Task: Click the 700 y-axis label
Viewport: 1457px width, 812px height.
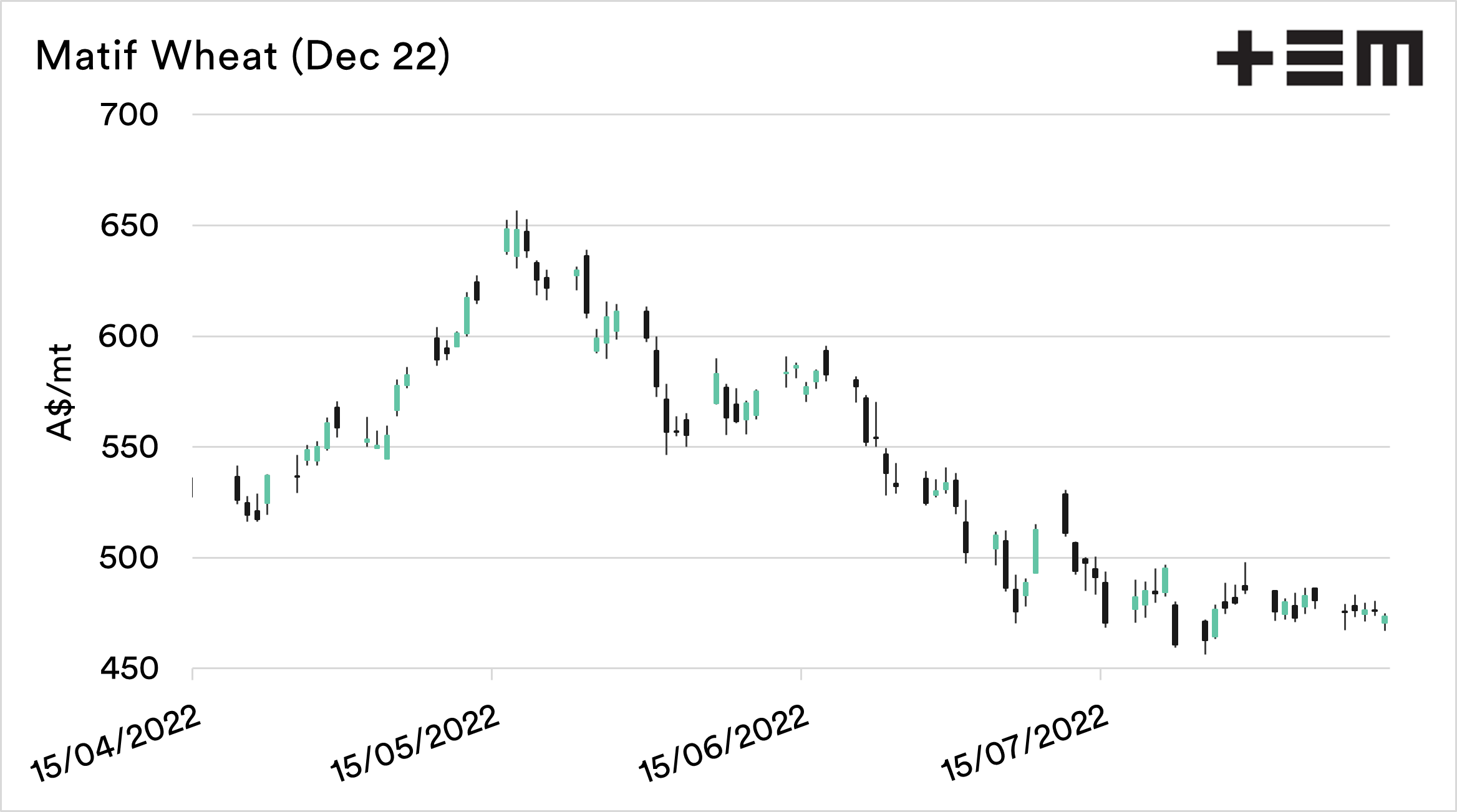Action: [x=130, y=115]
